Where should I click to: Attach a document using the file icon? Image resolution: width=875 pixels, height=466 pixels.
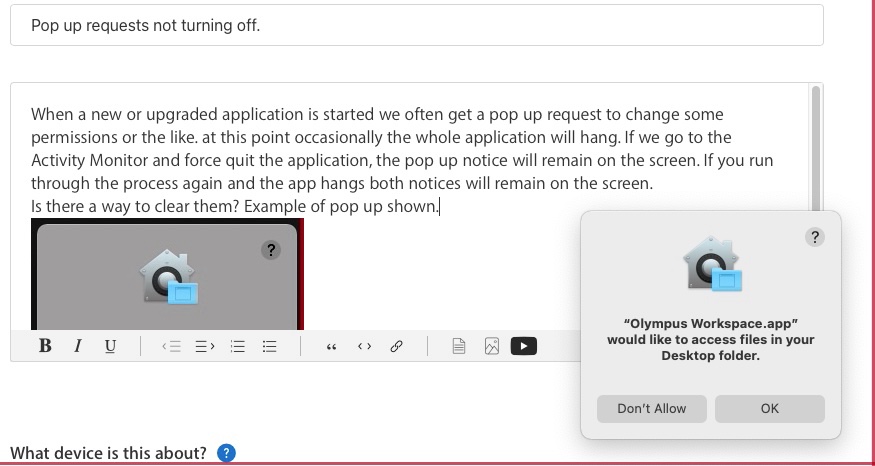pos(459,347)
